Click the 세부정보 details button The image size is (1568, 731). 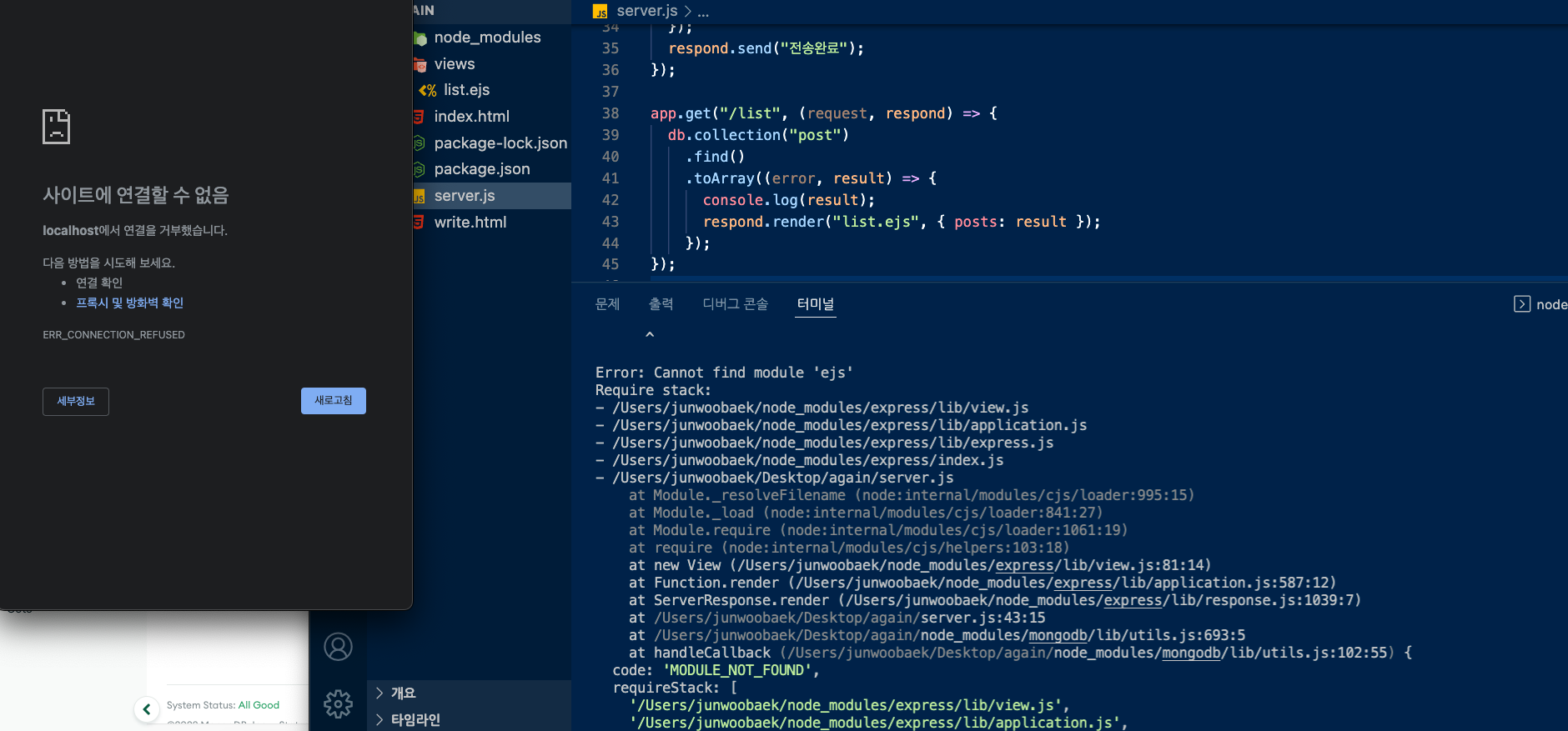pyautogui.click(x=76, y=402)
